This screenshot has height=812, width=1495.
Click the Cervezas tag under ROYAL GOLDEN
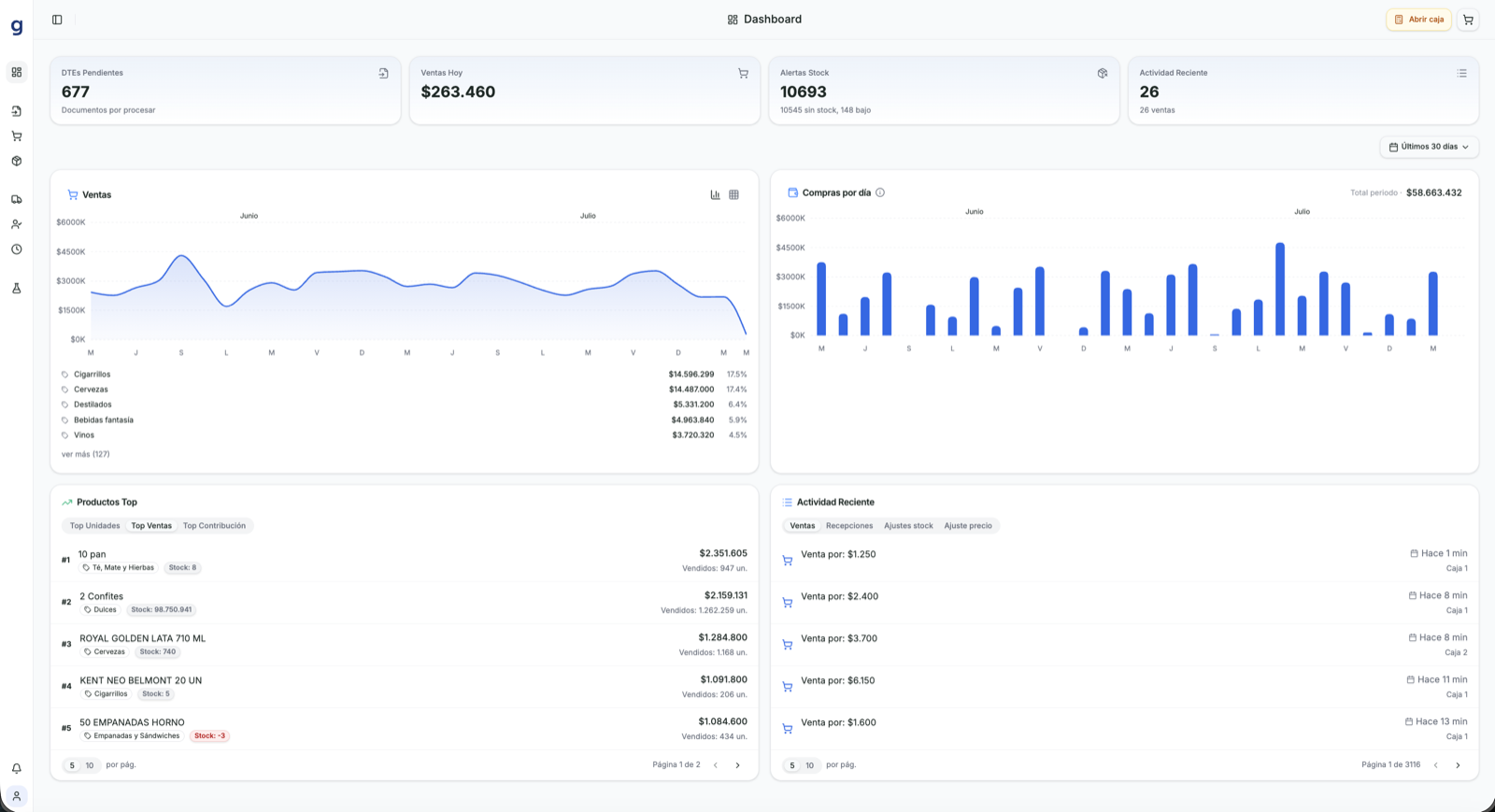tap(105, 652)
